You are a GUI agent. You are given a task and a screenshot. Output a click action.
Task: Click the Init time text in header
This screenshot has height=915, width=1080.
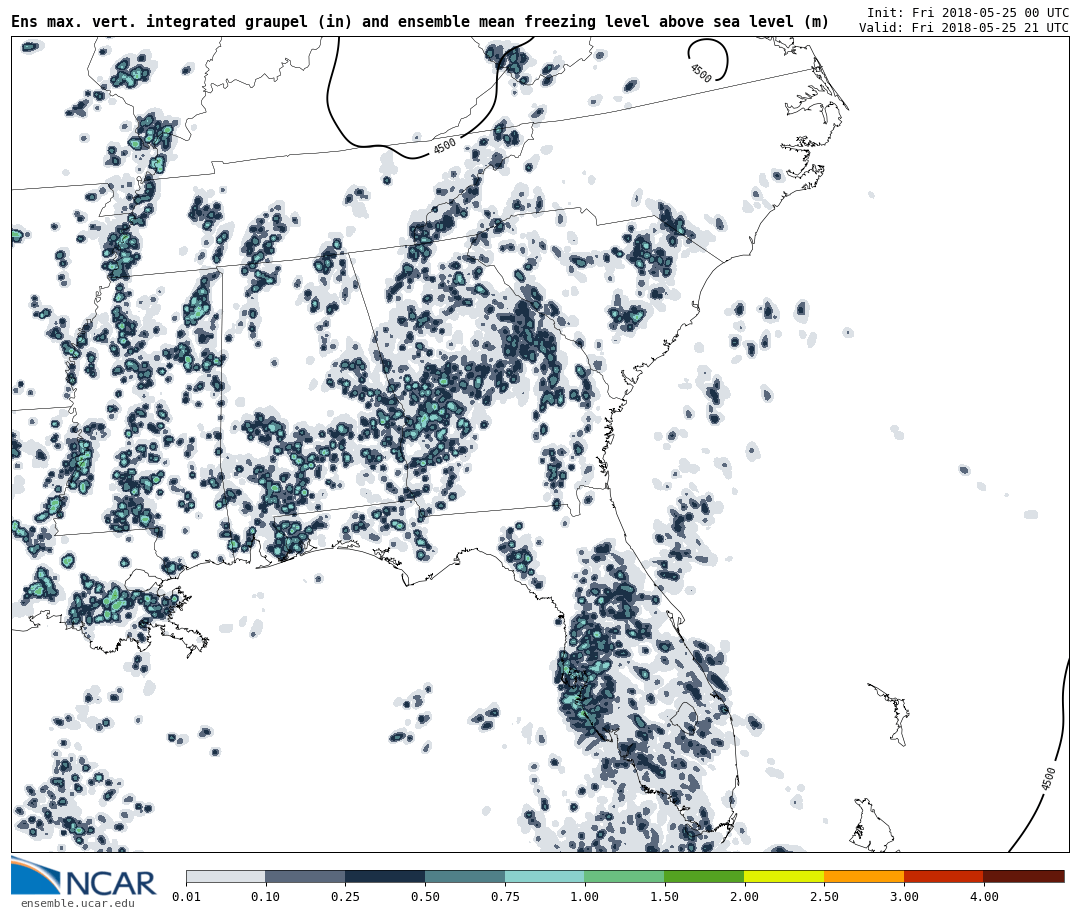click(967, 13)
